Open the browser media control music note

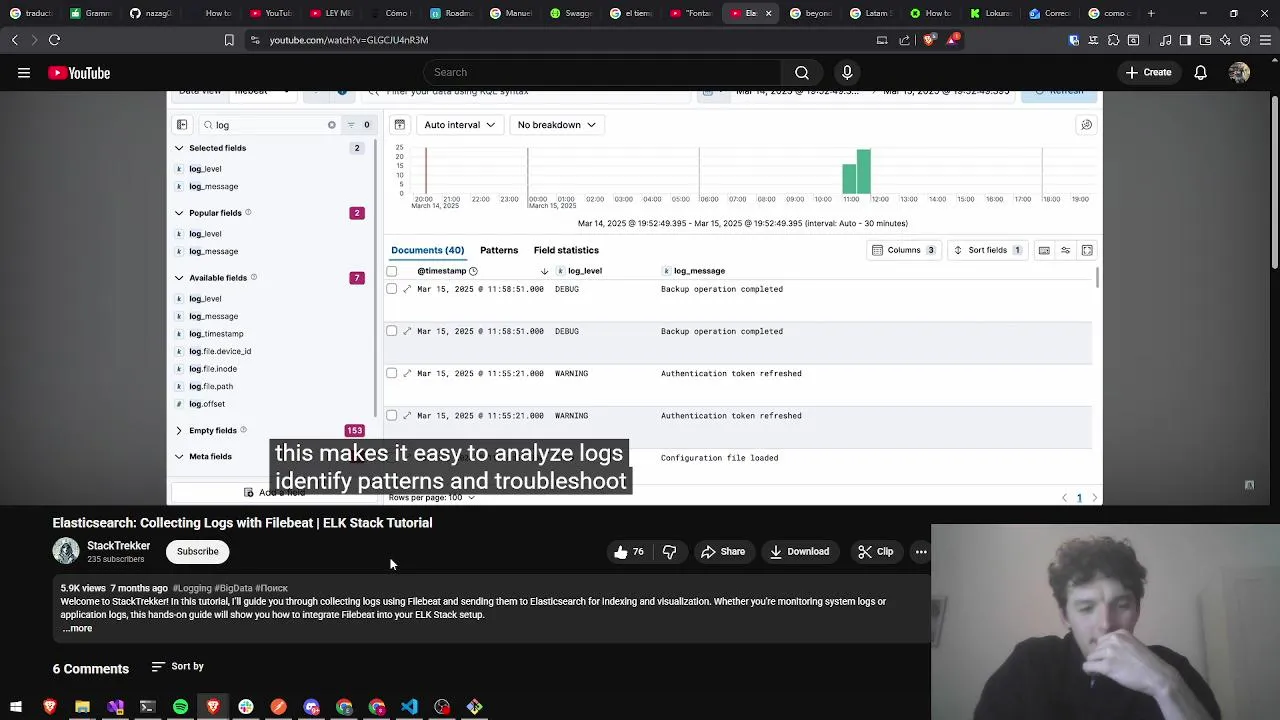coord(1166,40)
